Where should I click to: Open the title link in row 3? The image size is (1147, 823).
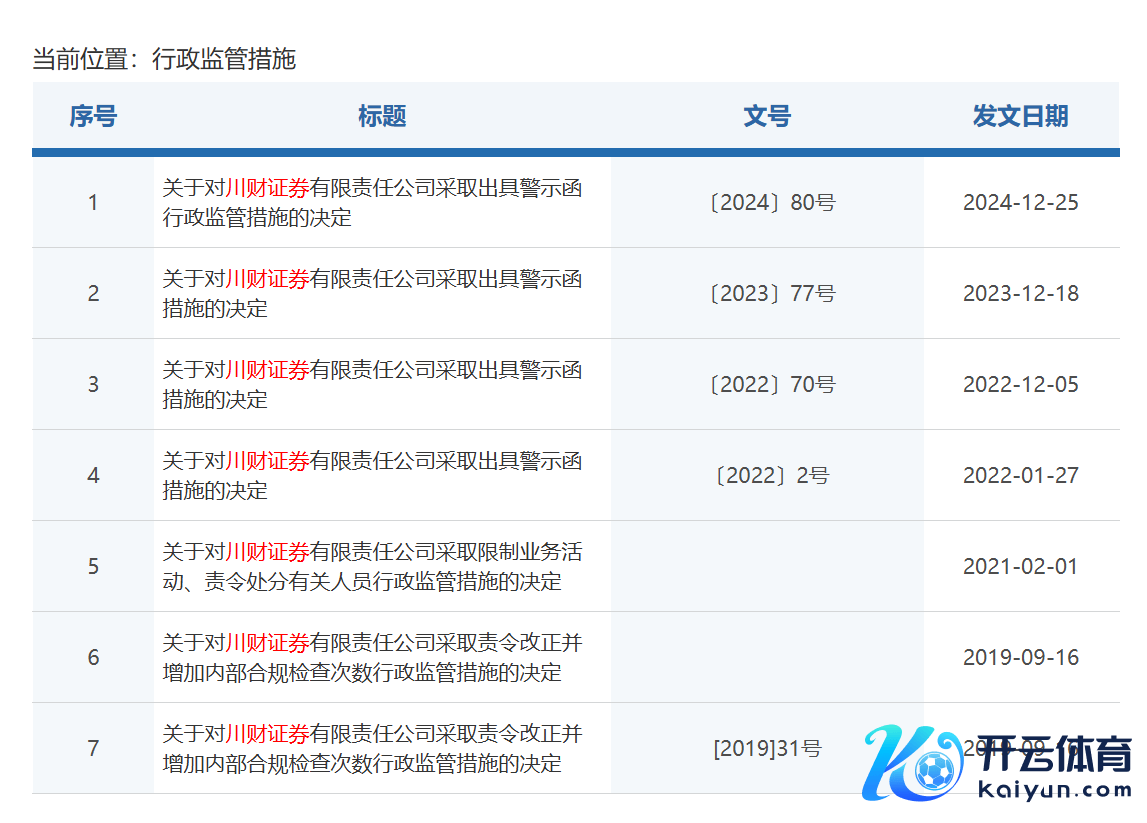point(372,385)
